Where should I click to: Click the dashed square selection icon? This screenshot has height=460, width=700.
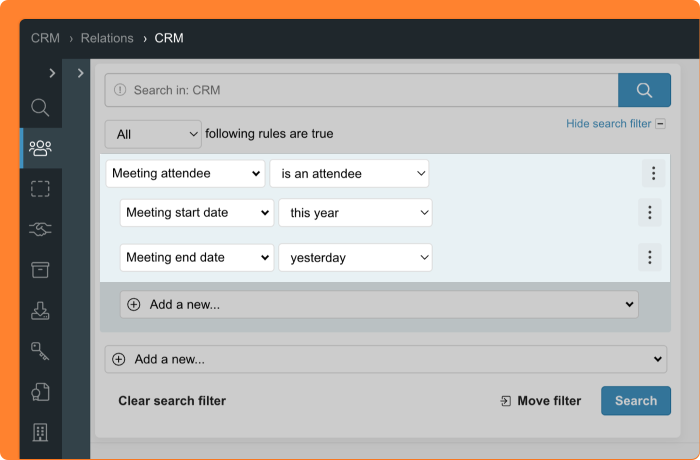click(x=40, y=188)
